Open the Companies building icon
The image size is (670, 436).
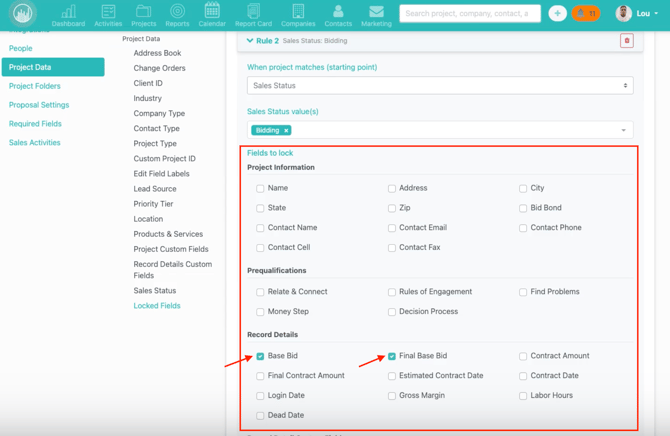pyautogui.click(x=298, y=14)
